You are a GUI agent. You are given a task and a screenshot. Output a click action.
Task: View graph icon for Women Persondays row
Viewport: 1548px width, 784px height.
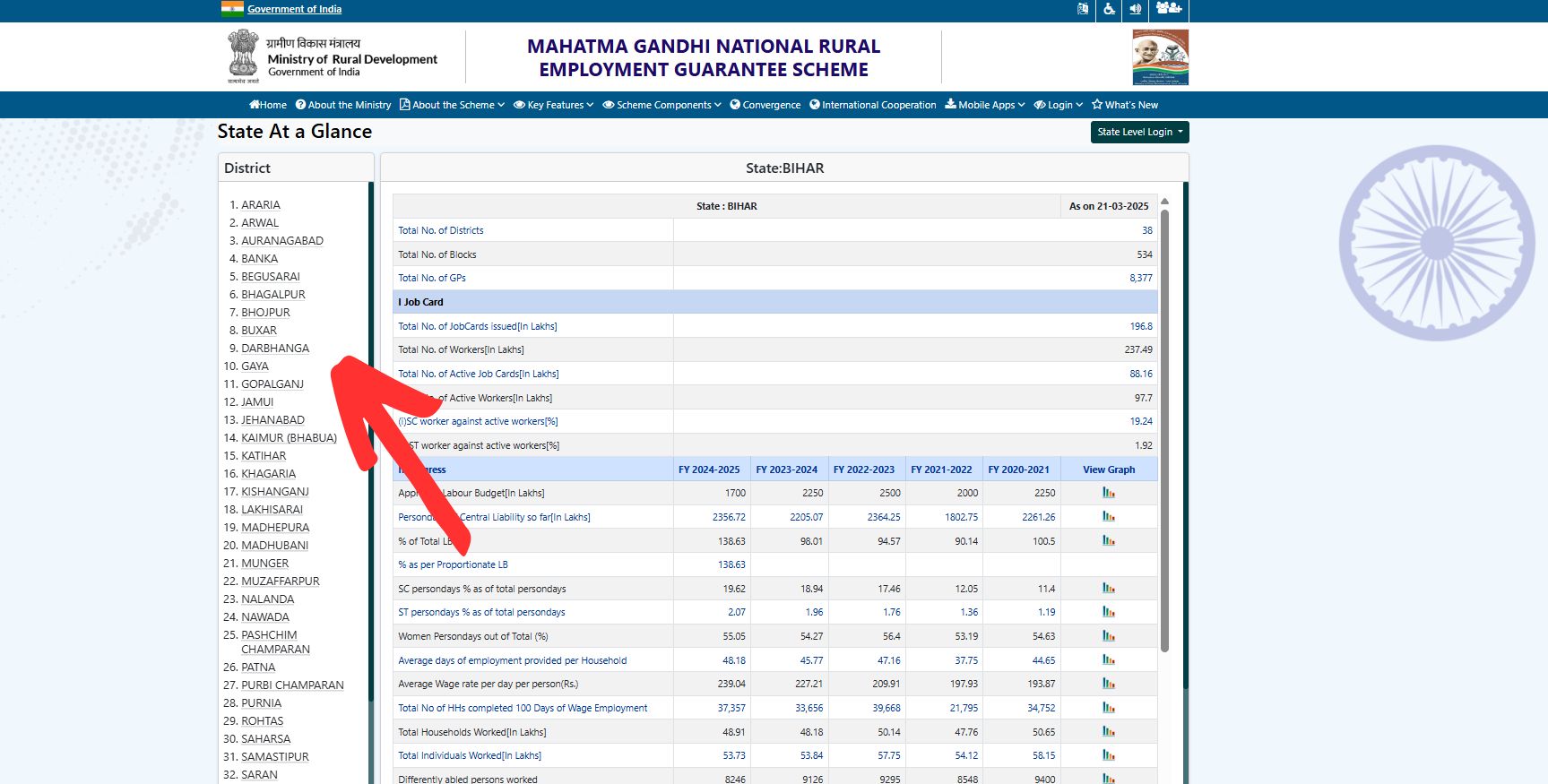point(1109,636)
